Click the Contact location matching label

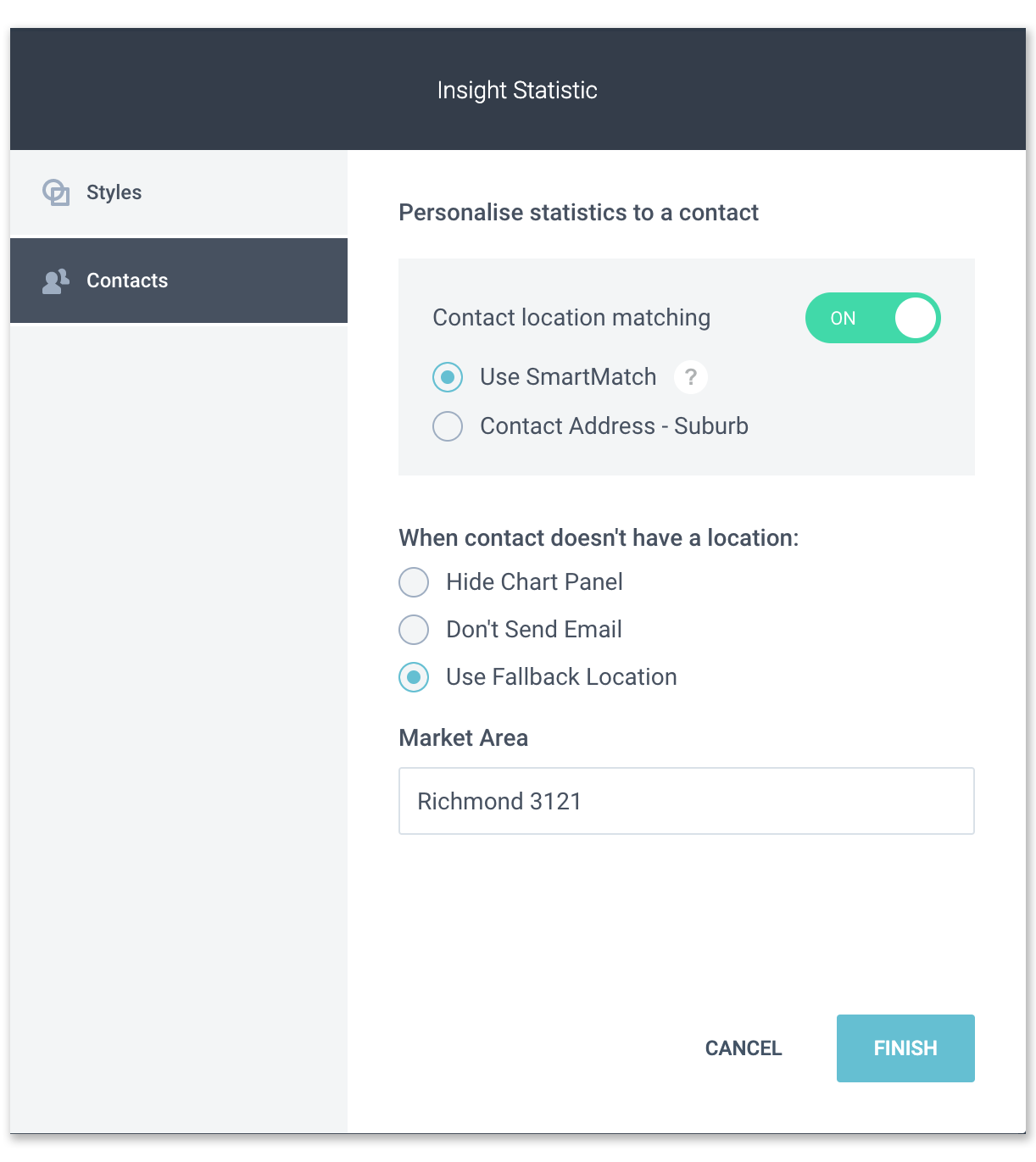[x=571, y=318]
